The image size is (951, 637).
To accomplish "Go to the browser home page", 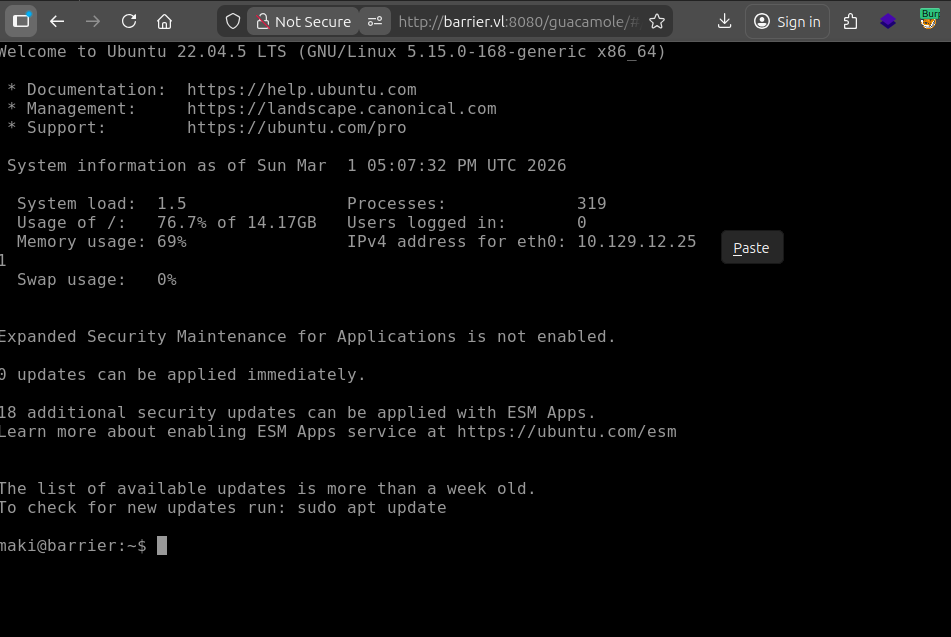I will point(165,21).
